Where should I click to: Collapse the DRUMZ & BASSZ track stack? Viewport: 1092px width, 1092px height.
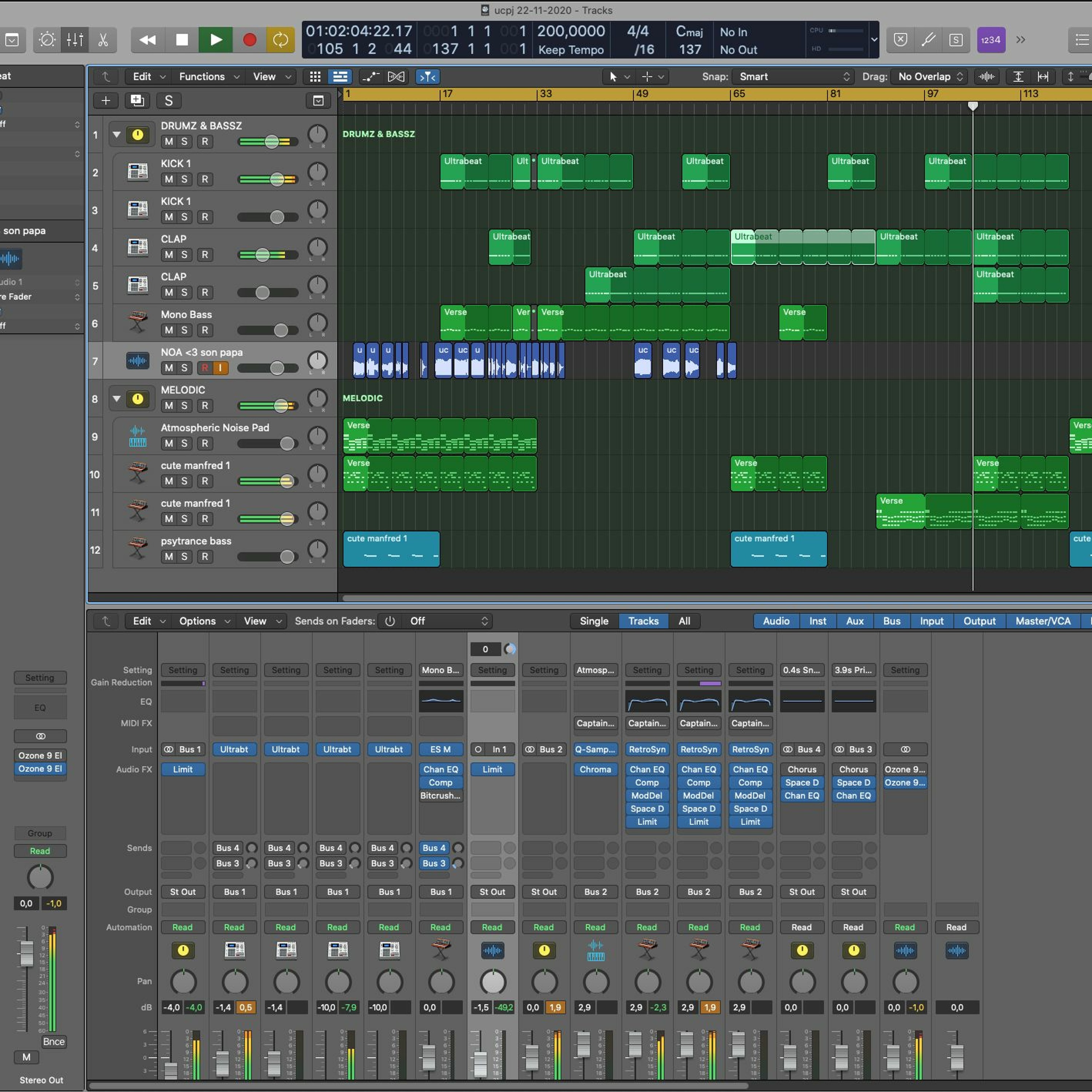(116, 135)
